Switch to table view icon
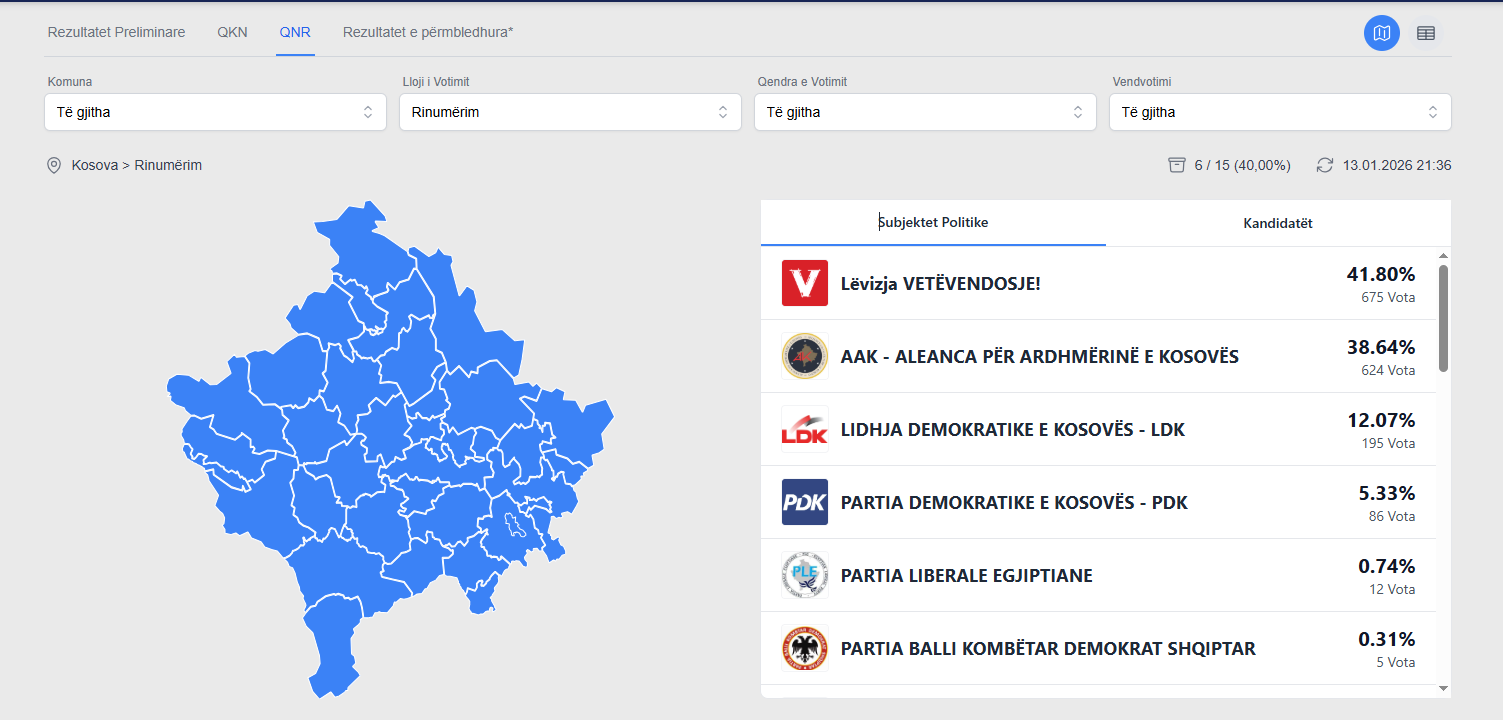 tap(1426, 33)
